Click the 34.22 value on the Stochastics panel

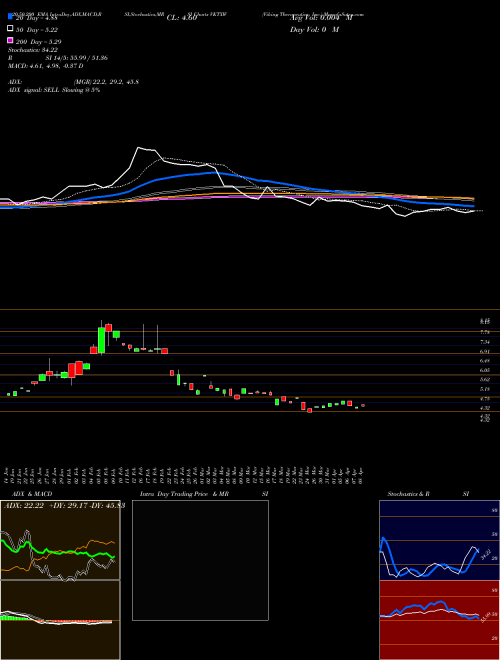click(x=486, y=556)
